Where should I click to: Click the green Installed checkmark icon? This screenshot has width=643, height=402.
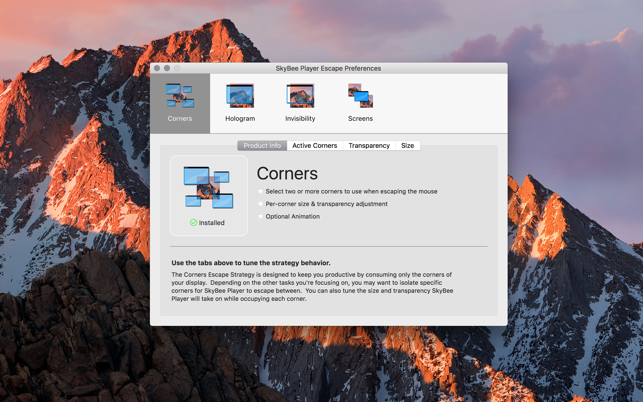pos(193,223)
